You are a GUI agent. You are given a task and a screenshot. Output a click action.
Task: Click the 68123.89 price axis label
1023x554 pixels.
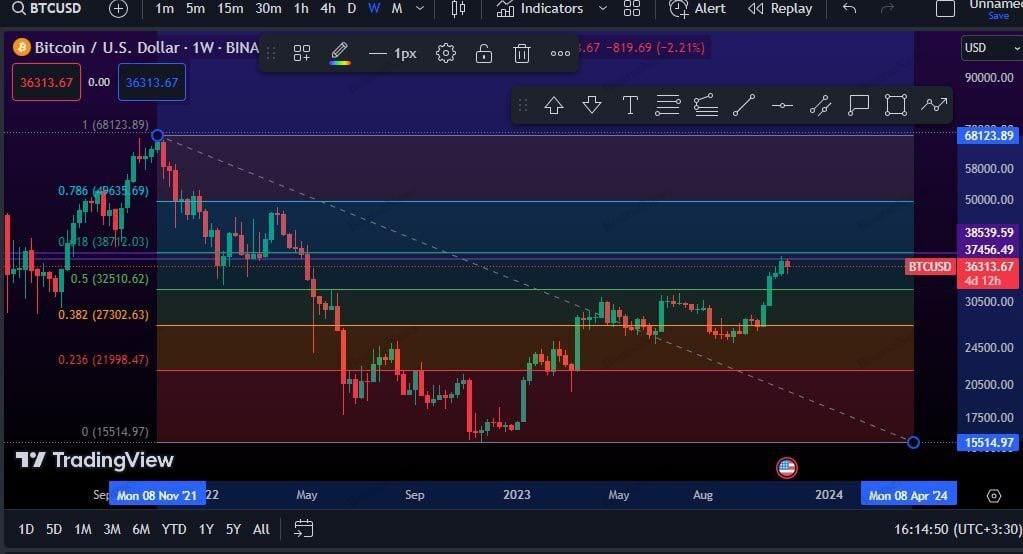coord(988,136)
